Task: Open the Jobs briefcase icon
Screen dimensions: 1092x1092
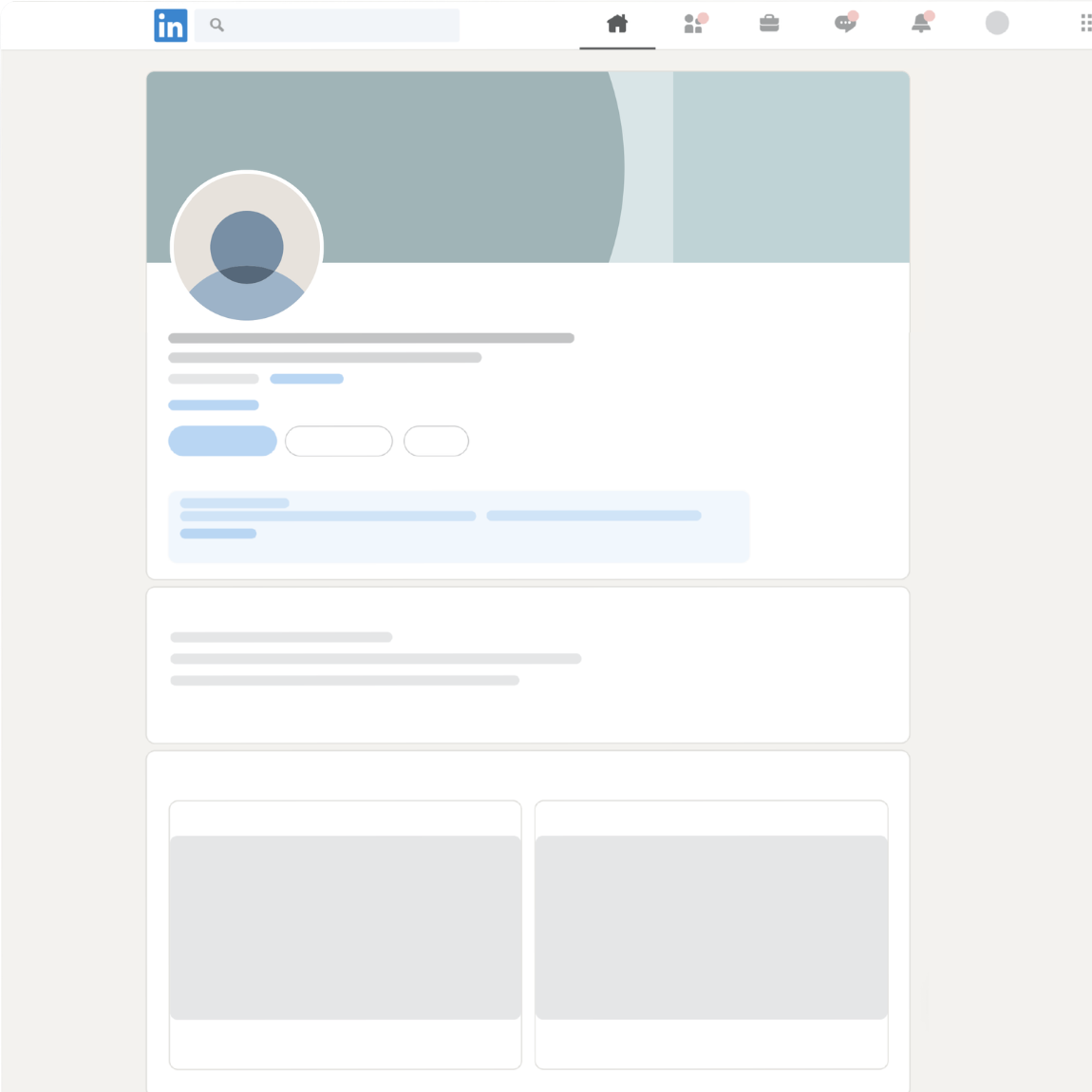Action: (769, 24)
